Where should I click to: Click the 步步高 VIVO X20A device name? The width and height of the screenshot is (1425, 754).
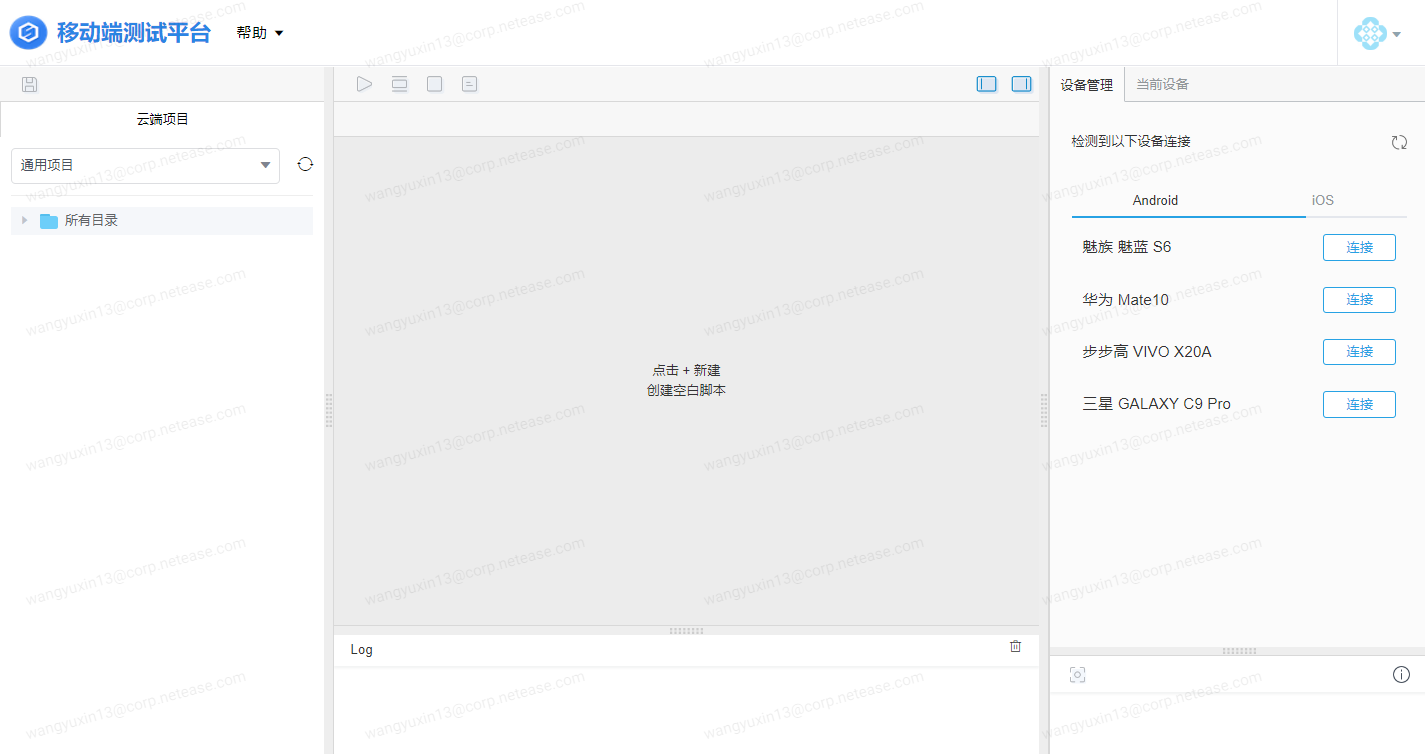coord(1147,352)
